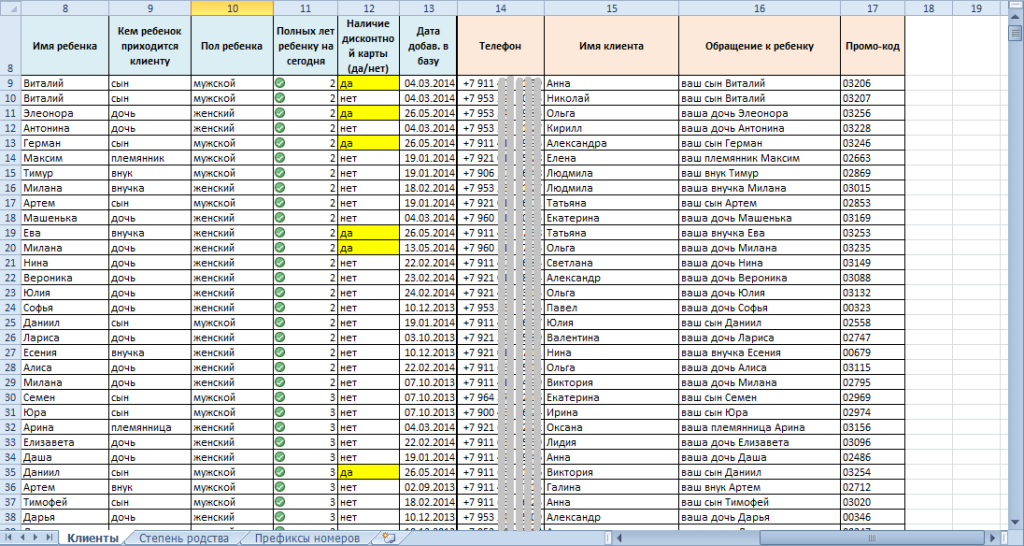Select the cell ваш племянник Максим
Screen dimensions: 1024x546
click(760, 158)
